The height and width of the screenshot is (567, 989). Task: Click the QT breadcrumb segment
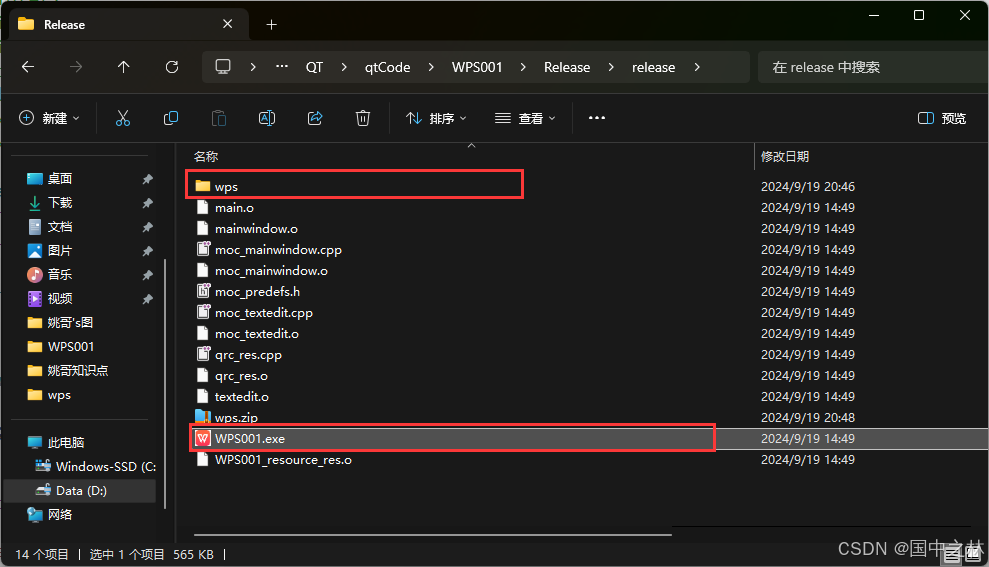point(314,67)
